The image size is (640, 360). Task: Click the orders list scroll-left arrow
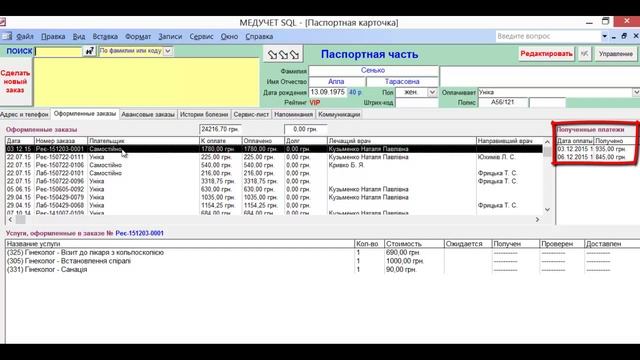point(10,220)
